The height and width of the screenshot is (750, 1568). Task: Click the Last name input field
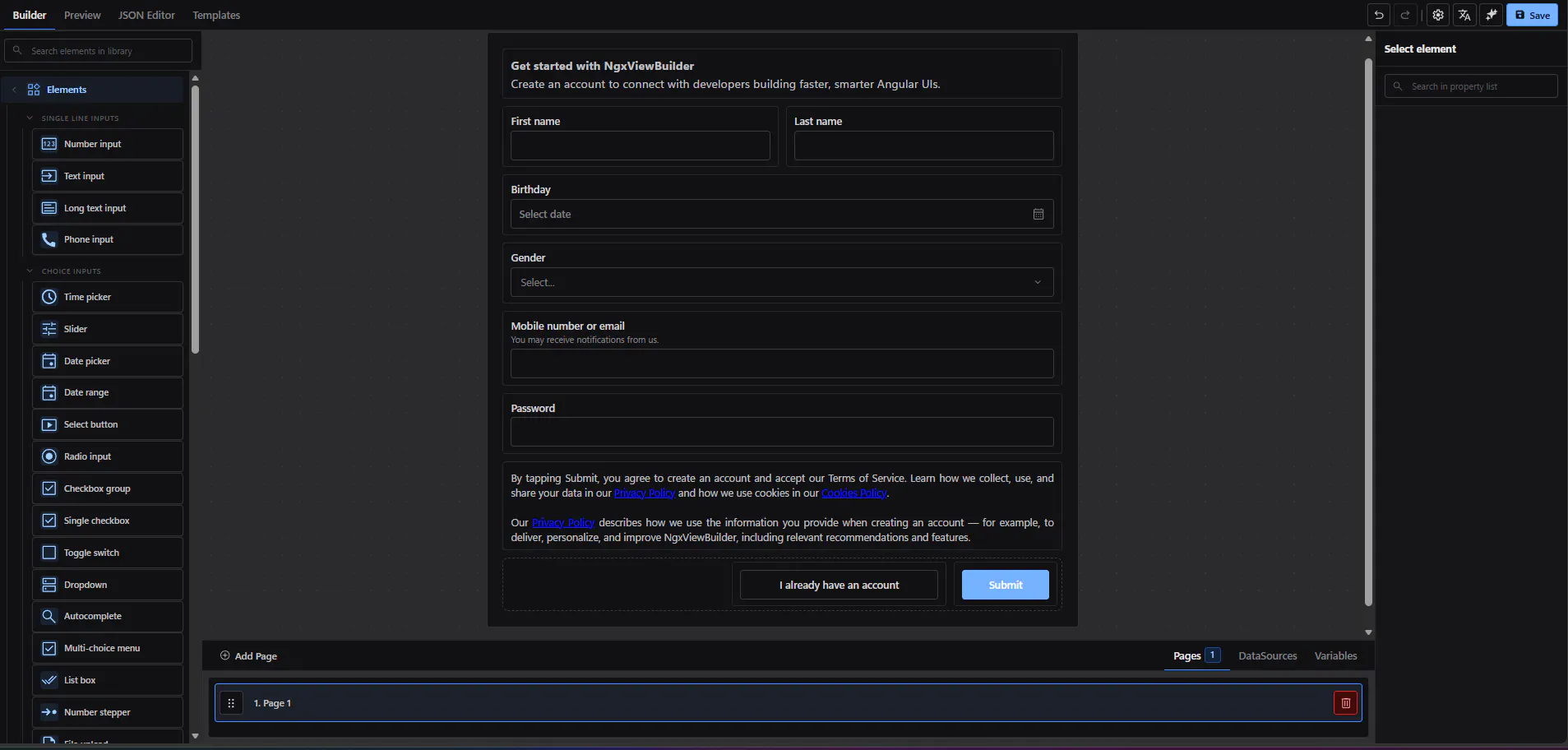tap(923, 146)
